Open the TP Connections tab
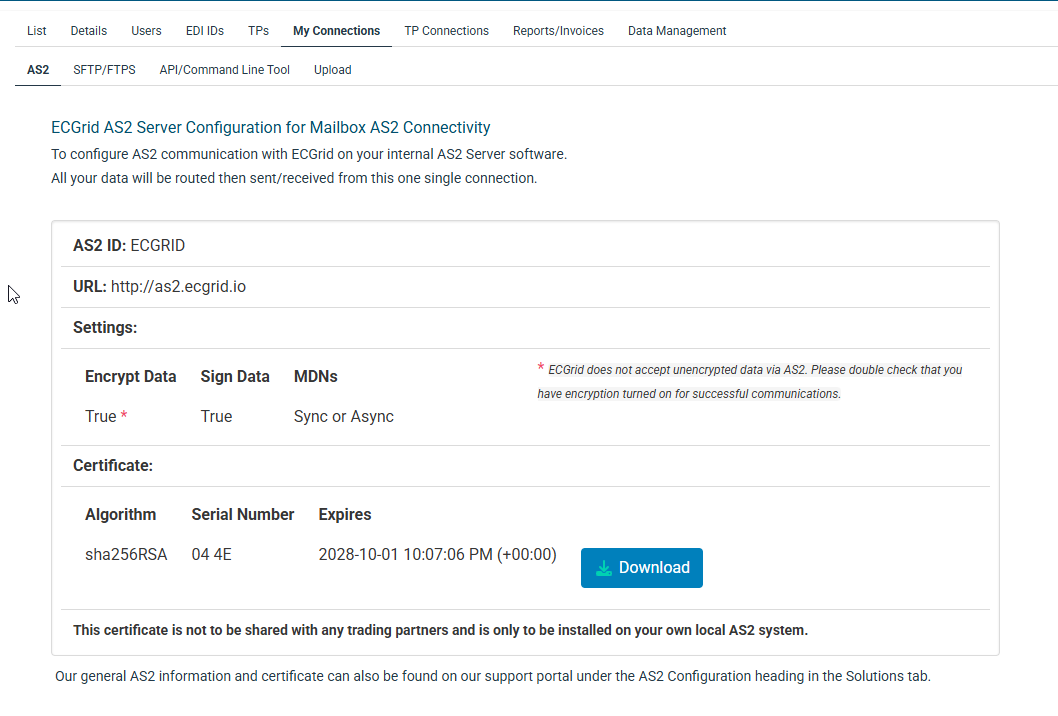The height and width of the screenshot is (716, 1058). (446, 31)
